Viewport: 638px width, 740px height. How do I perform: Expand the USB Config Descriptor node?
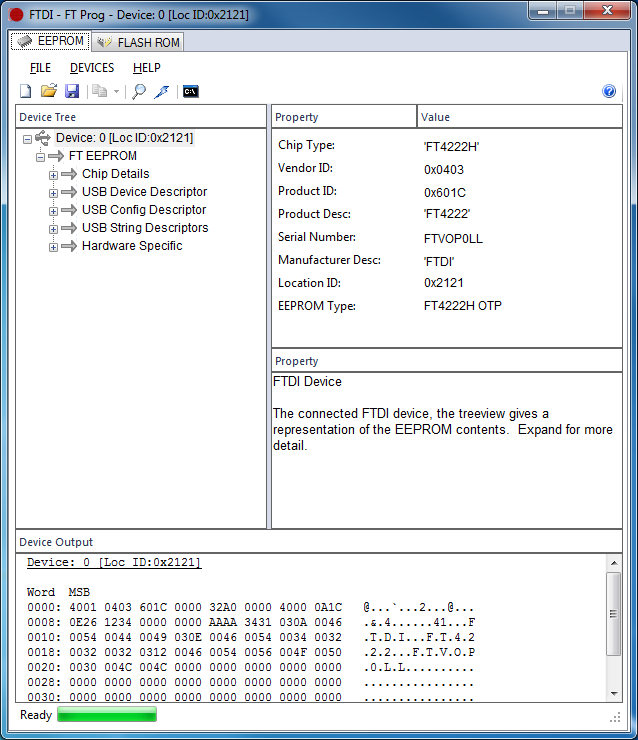[x=53, y=211]
